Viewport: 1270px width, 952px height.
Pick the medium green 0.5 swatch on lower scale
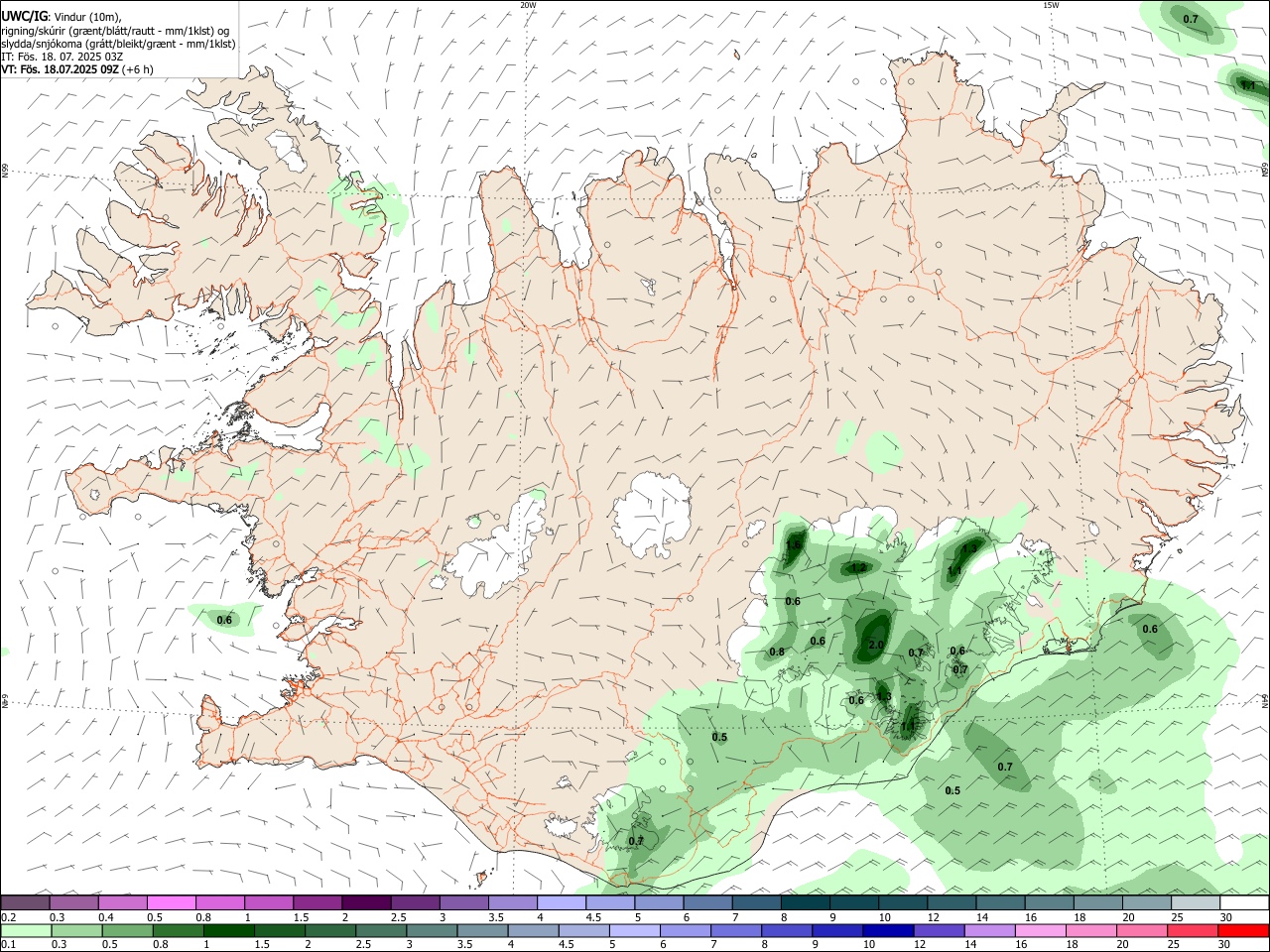(127, 931)
